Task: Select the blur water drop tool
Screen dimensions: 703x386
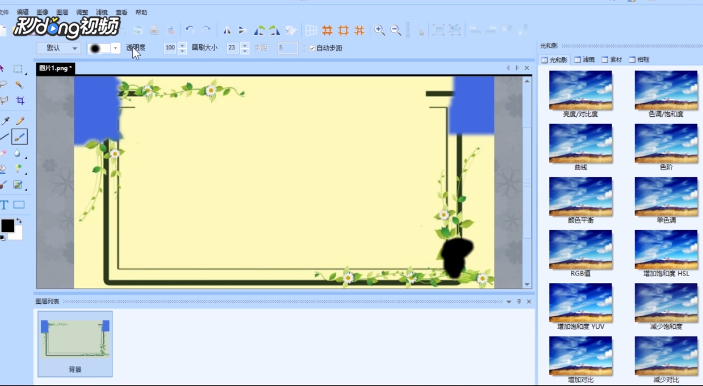Action: (x=17, y=153)
